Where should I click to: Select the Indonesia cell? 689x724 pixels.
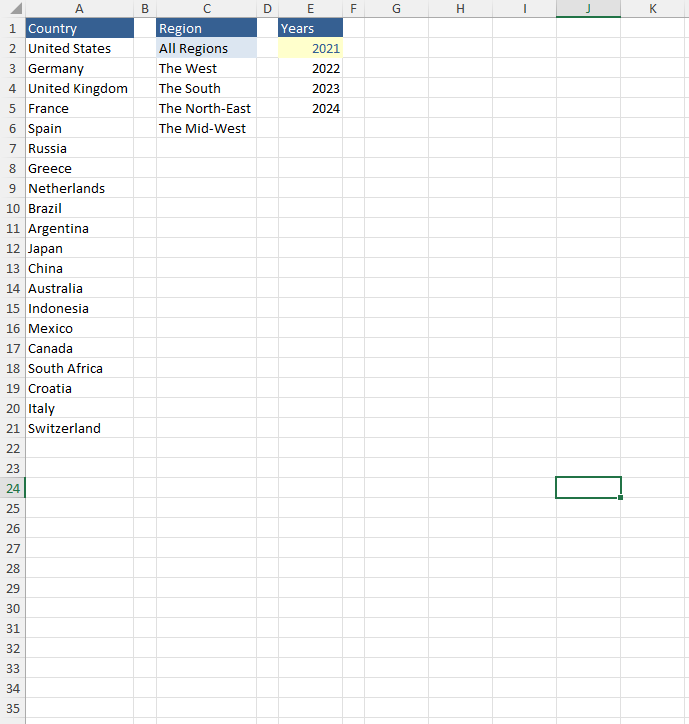(79, 308)
